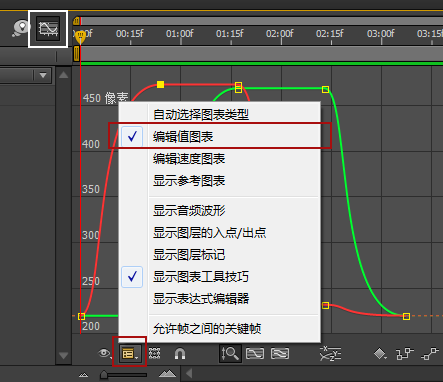Click the 02:00f mark on time ruler

coord(280,34)
